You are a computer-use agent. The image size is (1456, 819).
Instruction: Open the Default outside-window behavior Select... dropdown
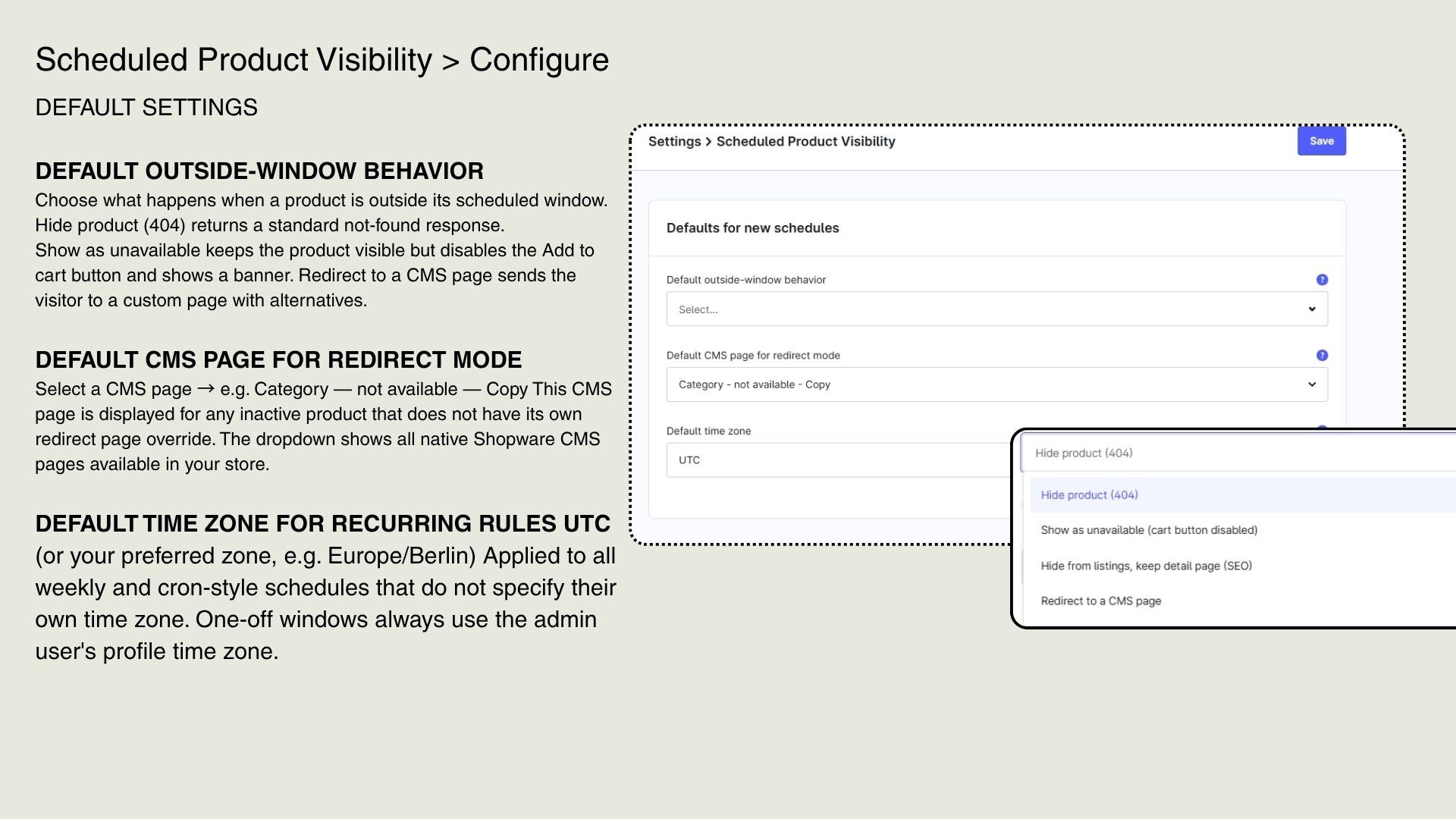click(x=996, y=309)
